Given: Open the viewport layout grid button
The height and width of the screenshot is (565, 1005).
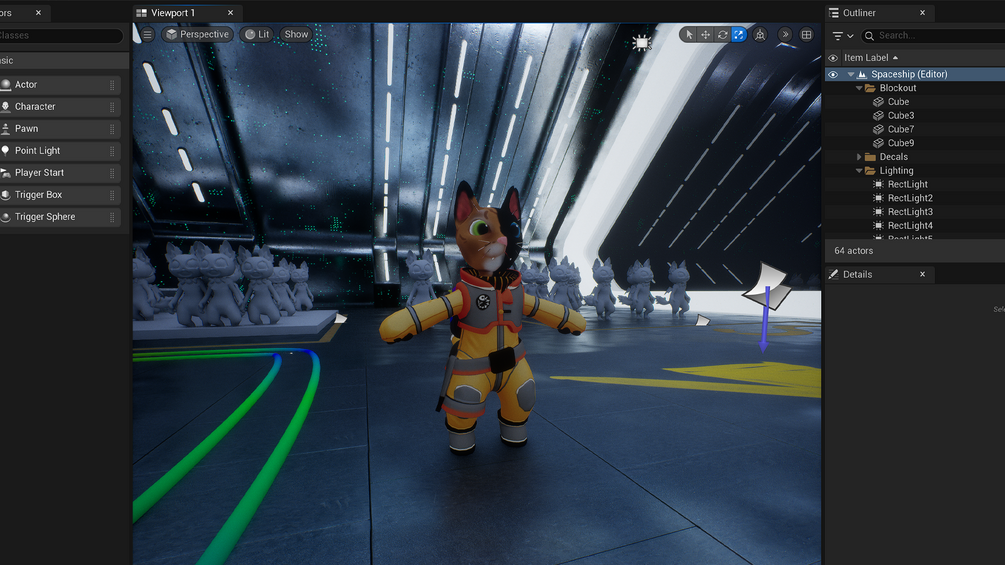Looking at the screenshot, I should (806, 35).
